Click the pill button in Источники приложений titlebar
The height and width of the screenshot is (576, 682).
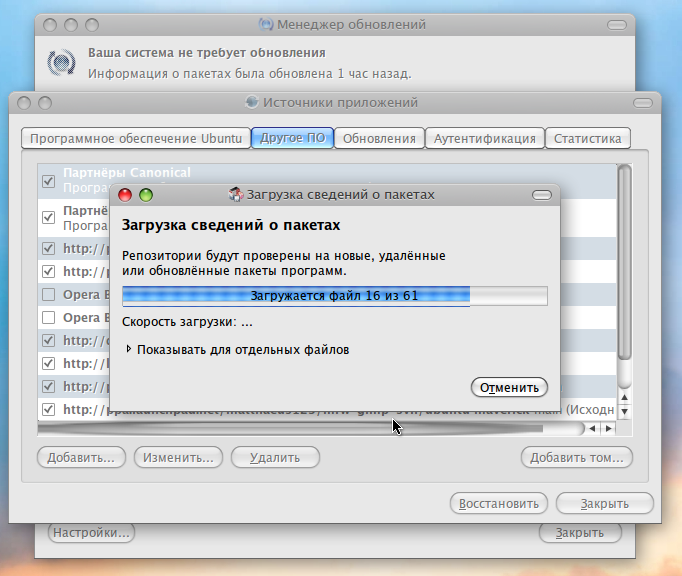pyautogui.click(x=643, y=103)
